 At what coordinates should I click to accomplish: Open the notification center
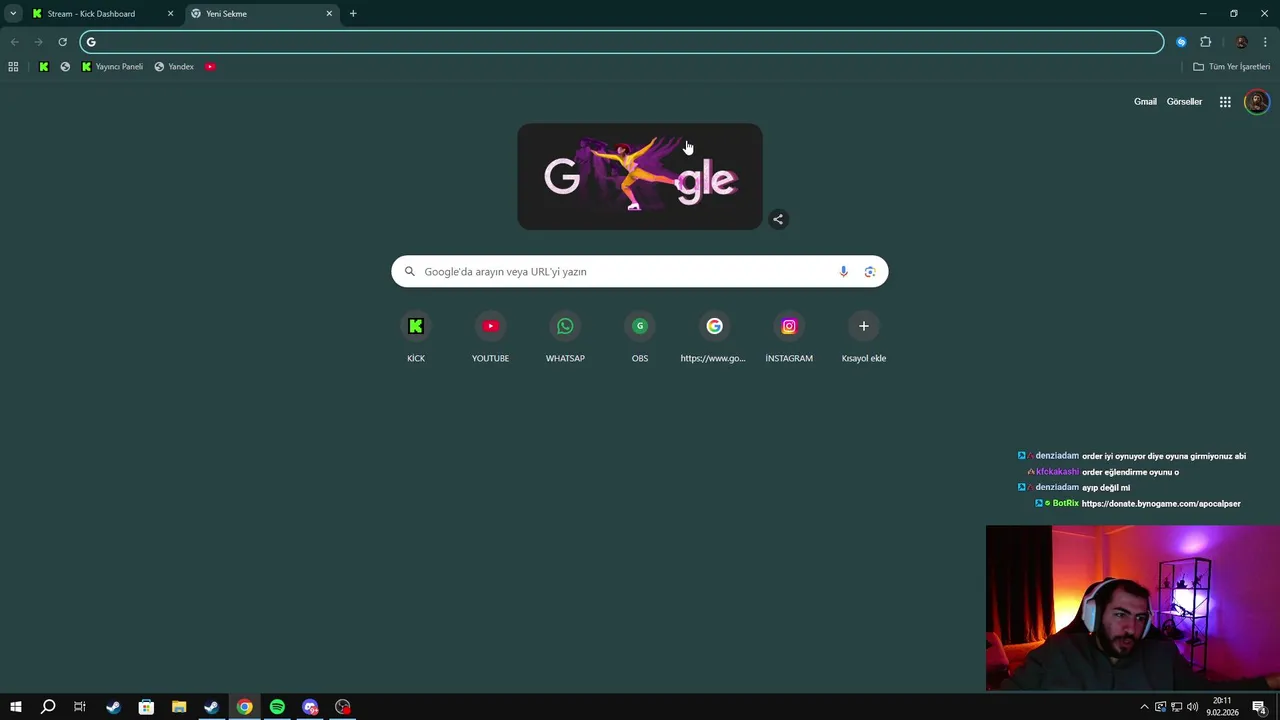[1260, 707]
